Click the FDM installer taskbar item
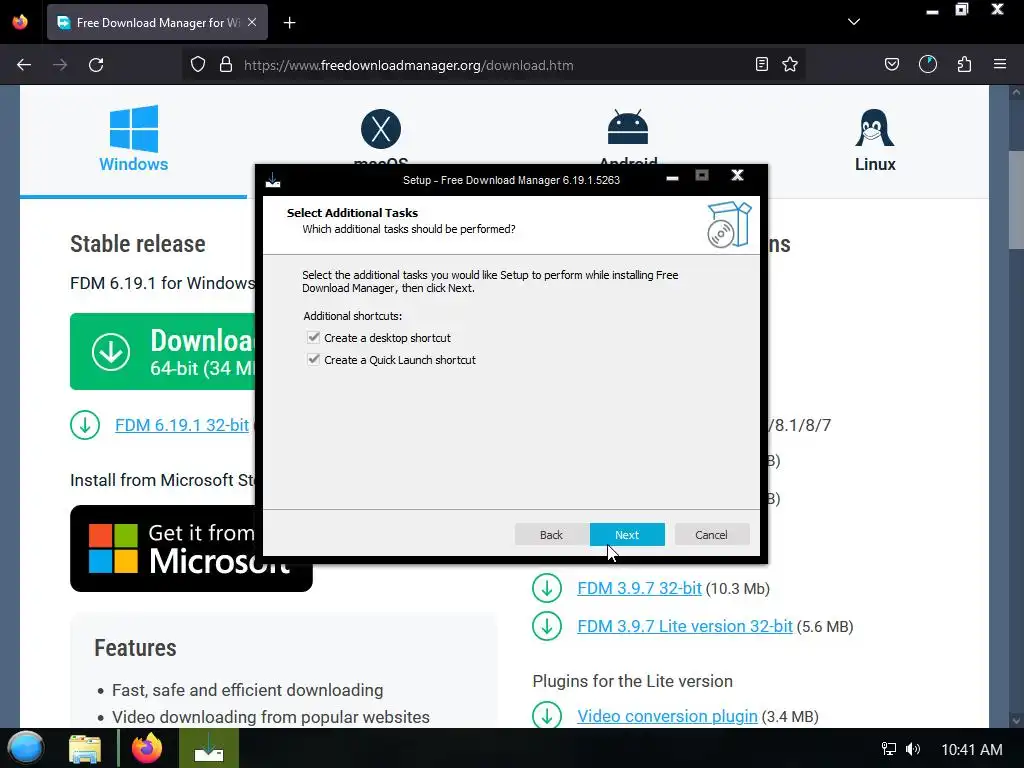The width and height of the screenshot is (1024, 768). pyautogui.click(x=209, y=748)
